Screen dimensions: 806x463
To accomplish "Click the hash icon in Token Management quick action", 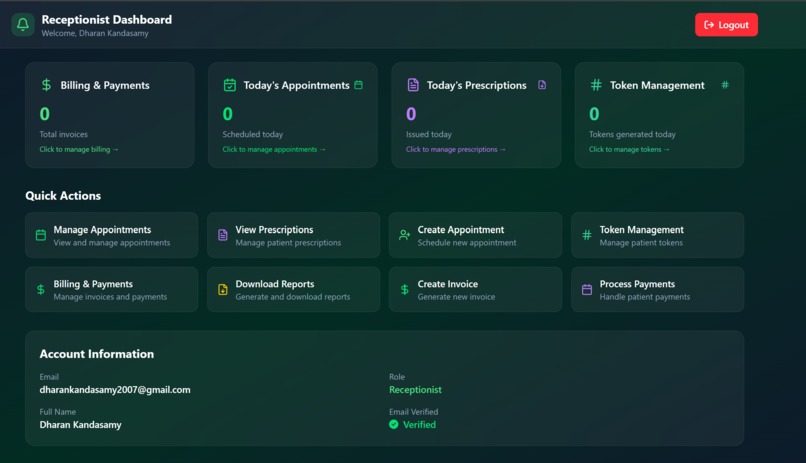I will (587, 235).
